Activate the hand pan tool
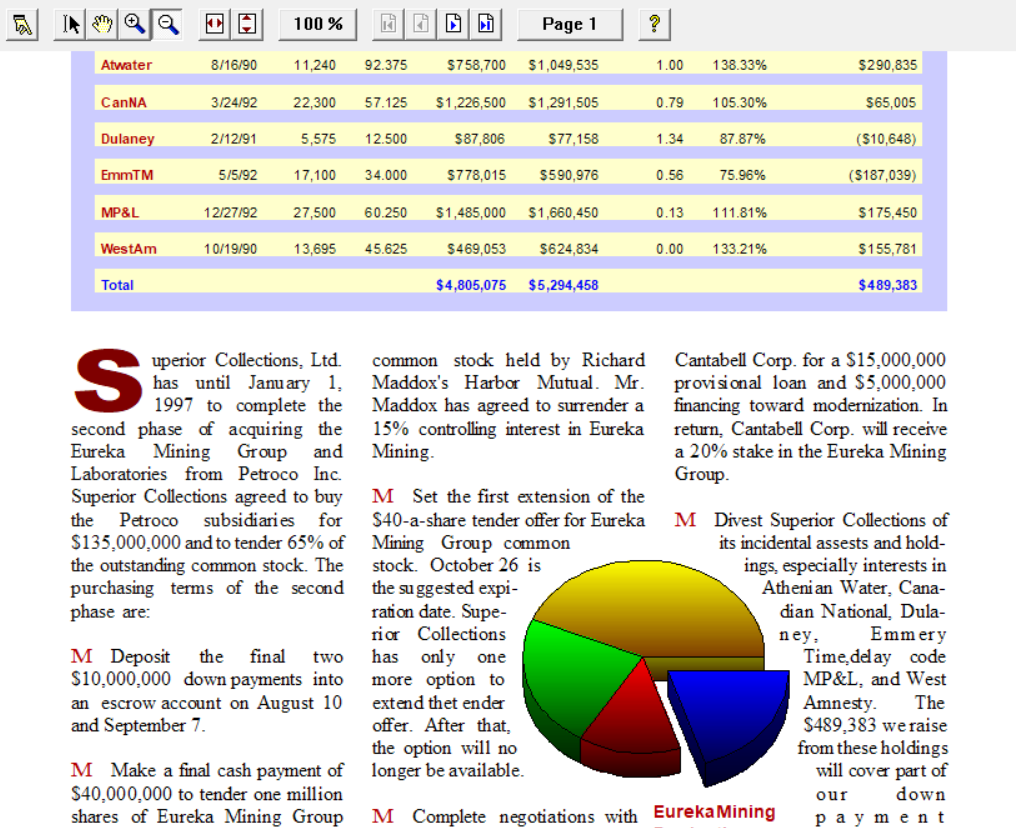 coord(102,25)
